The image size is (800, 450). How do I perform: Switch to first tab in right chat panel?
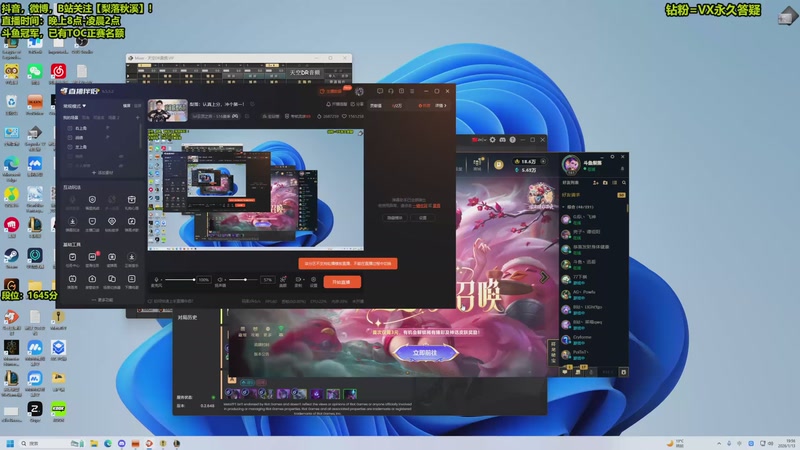[376, 106]
